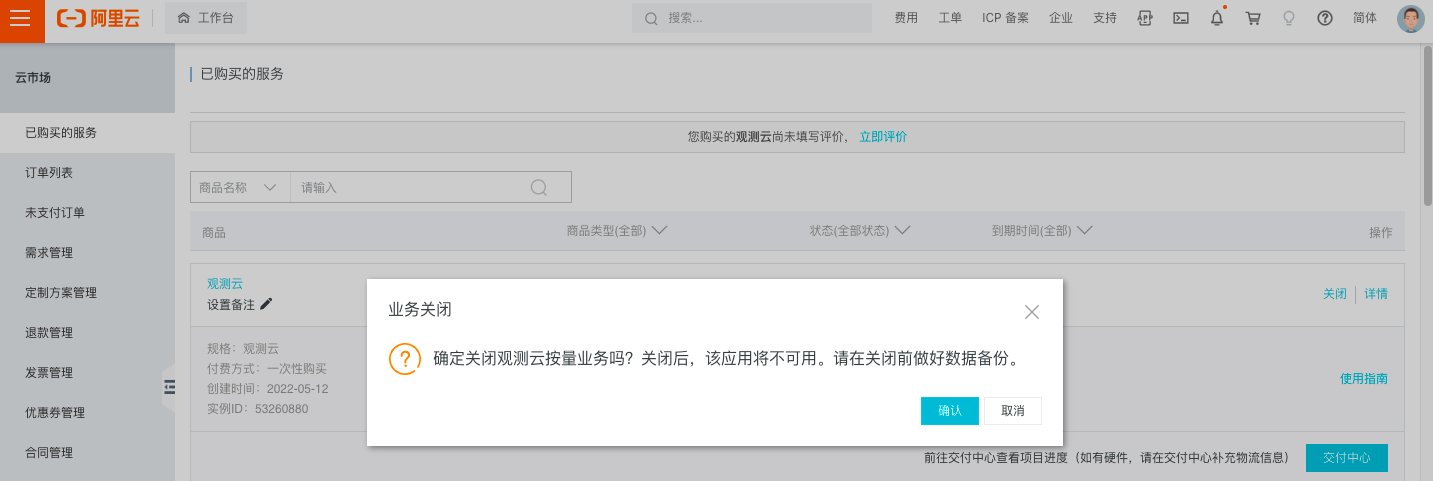Select 已购买的服务 in sidebar

87,132
